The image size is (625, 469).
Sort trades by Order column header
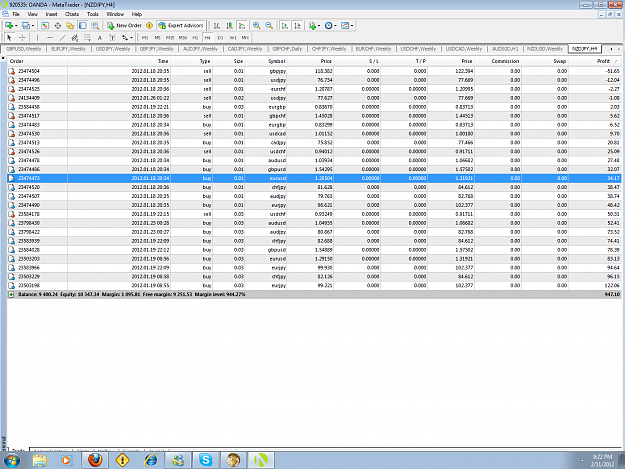pos(17,61)
